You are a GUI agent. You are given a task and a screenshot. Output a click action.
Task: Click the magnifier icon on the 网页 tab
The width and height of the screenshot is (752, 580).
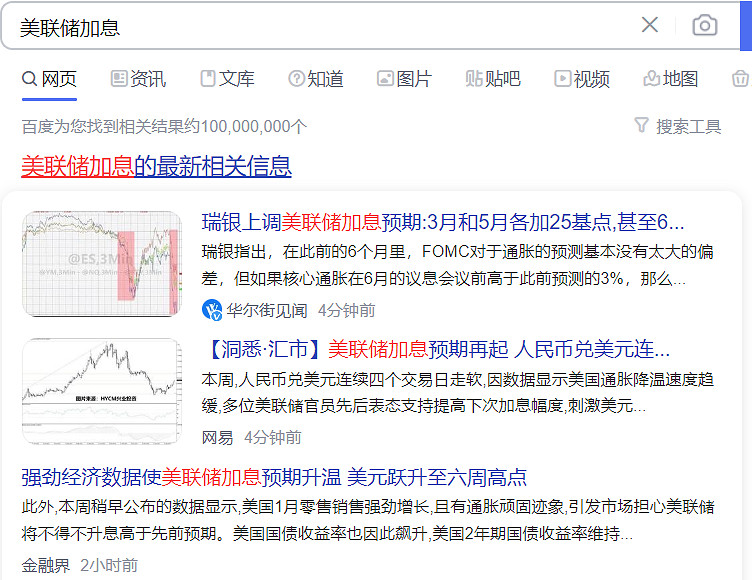point(30,79)
